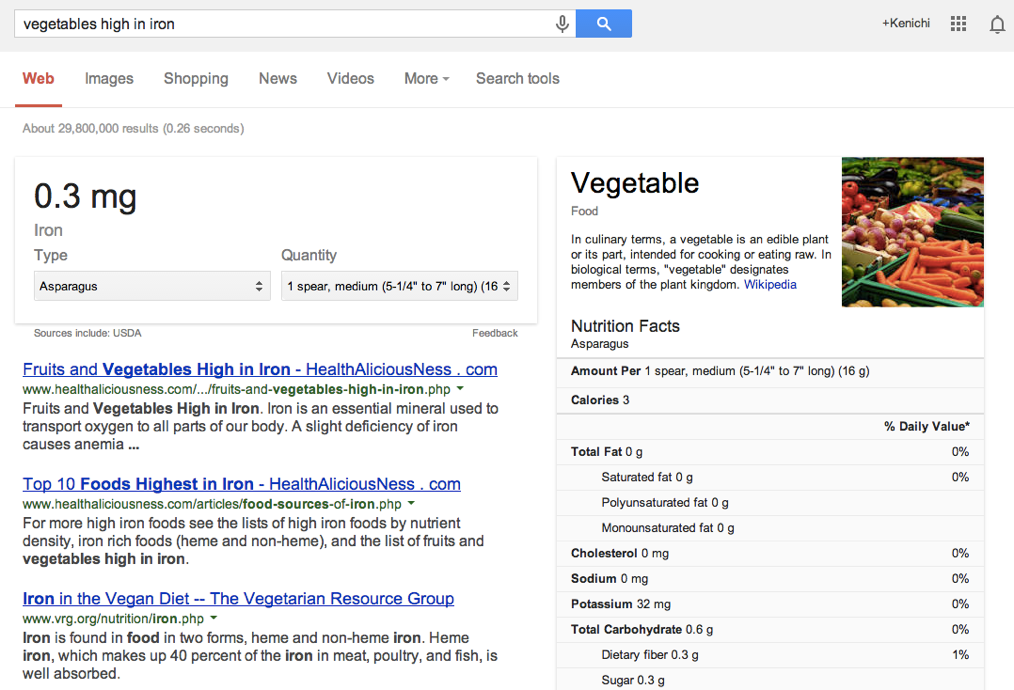Open the vegetable type dropdown showing Asparagus
Viewport: 1014px width, 690px height.
coord(152,286)
